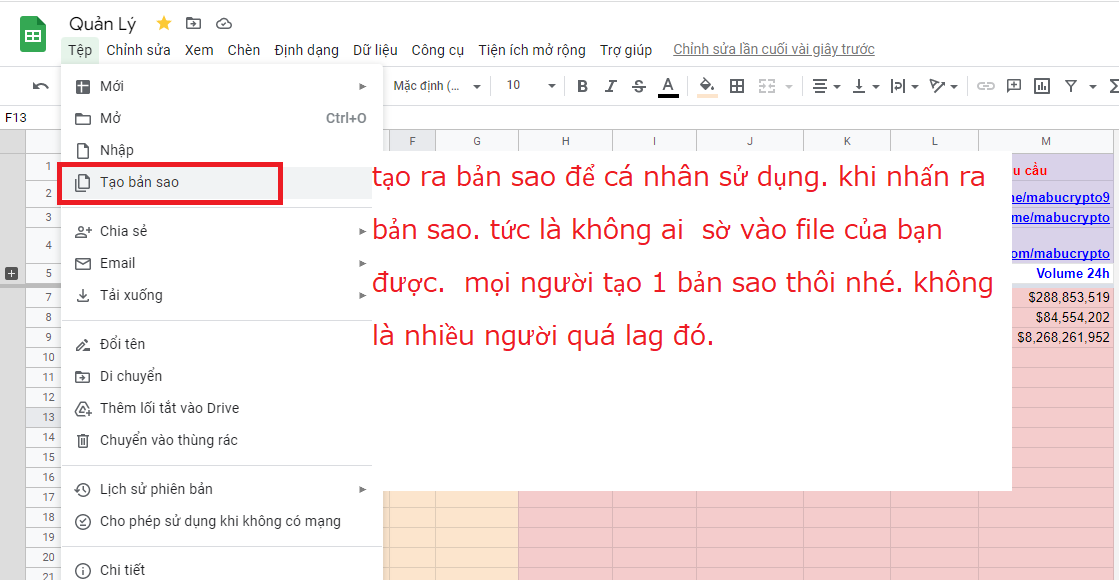The height and width of the screenshot is (580, 1119).
Task: Click the name box showing F13
Action: pos(31,118)
